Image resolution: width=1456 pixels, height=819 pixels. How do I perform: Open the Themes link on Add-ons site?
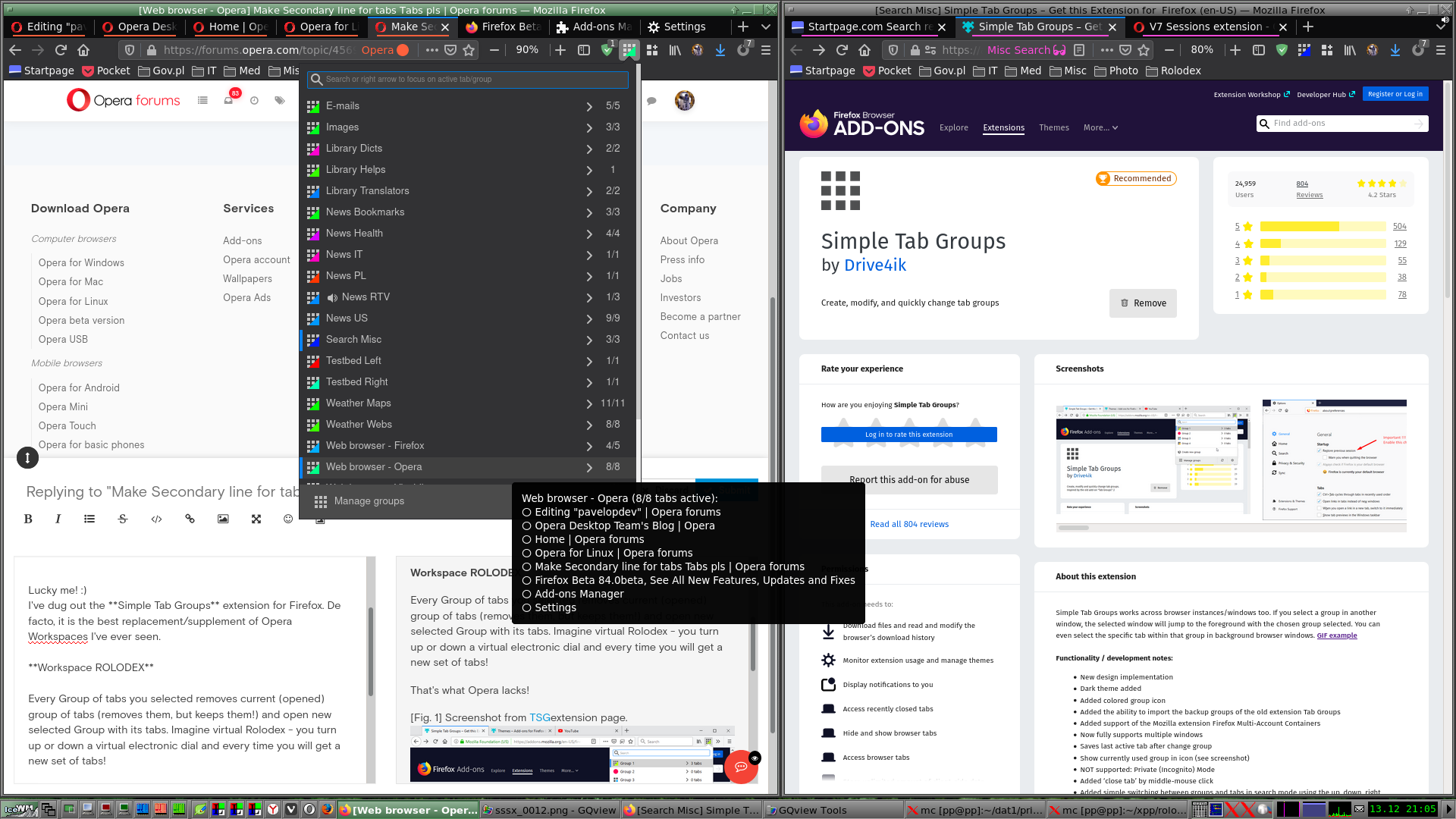click(1054, 127)
